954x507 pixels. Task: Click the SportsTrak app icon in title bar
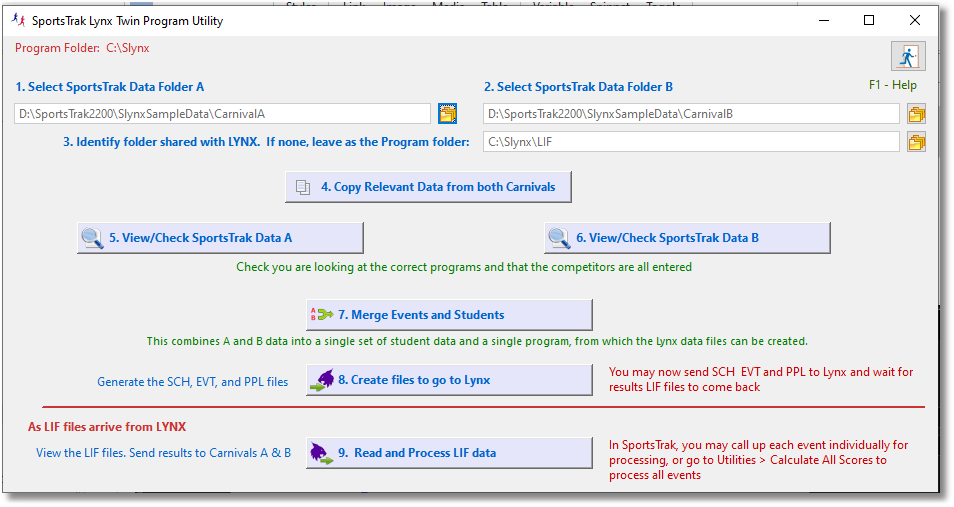click(x=19, y=20)
